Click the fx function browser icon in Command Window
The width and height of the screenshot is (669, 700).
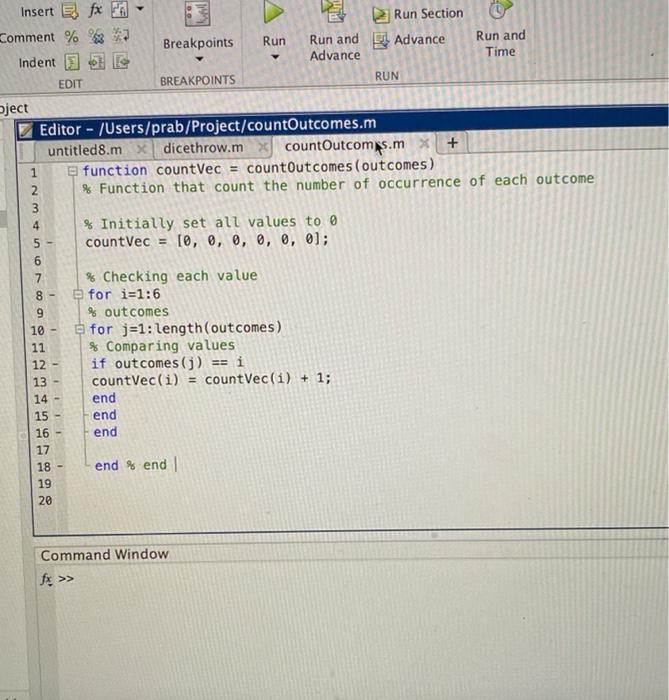coord(46,579)
